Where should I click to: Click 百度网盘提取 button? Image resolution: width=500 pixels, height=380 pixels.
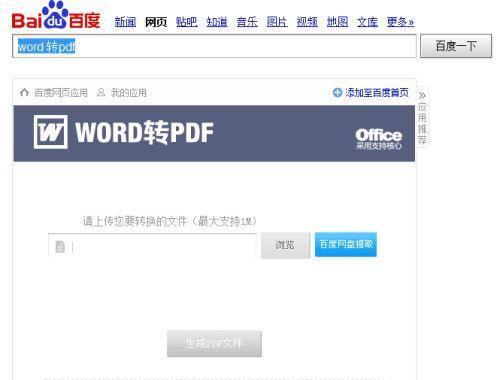pyautogui.click(x=346, y=244)
